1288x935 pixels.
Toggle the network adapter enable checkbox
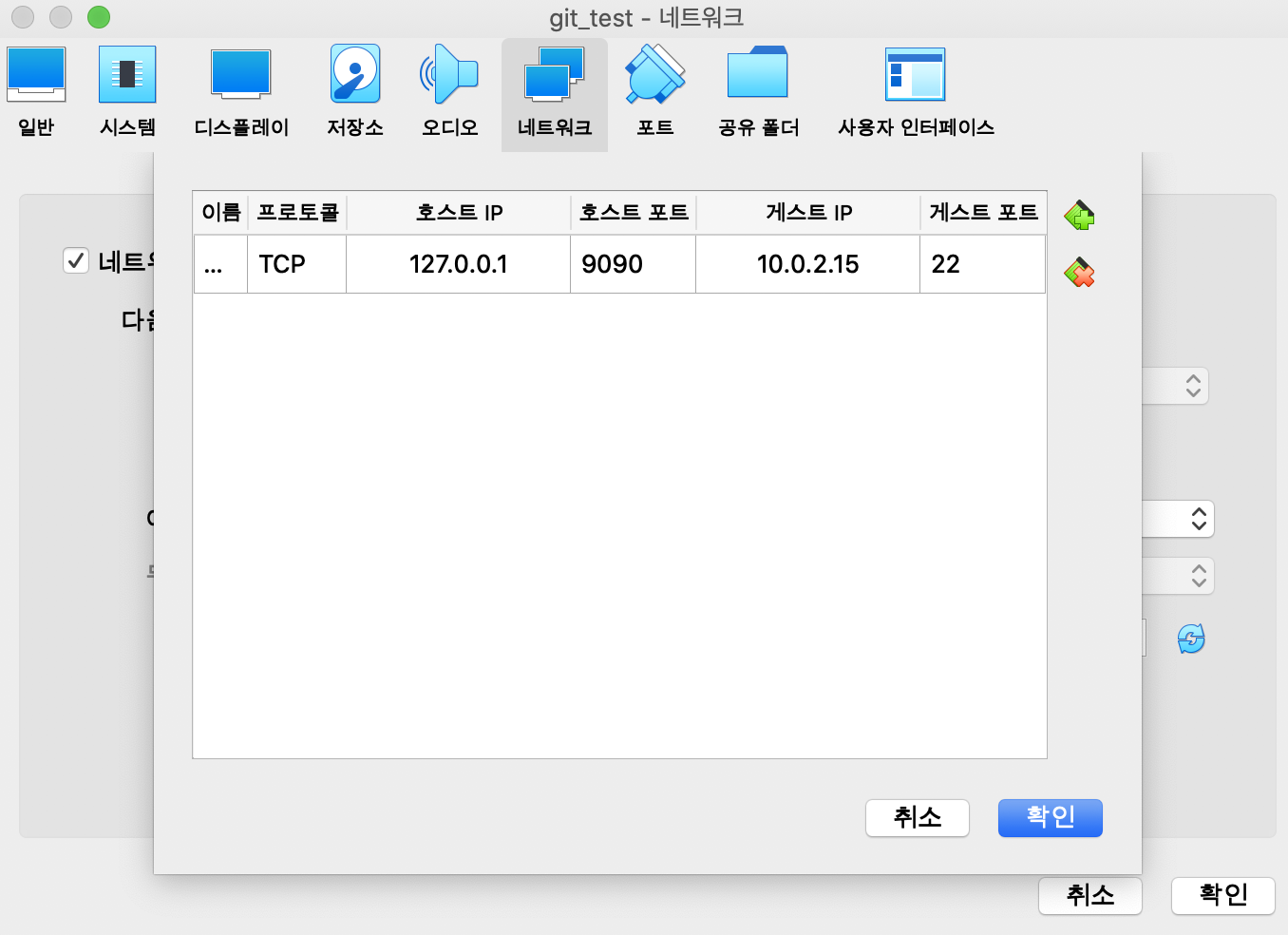[x=76, y=260]
